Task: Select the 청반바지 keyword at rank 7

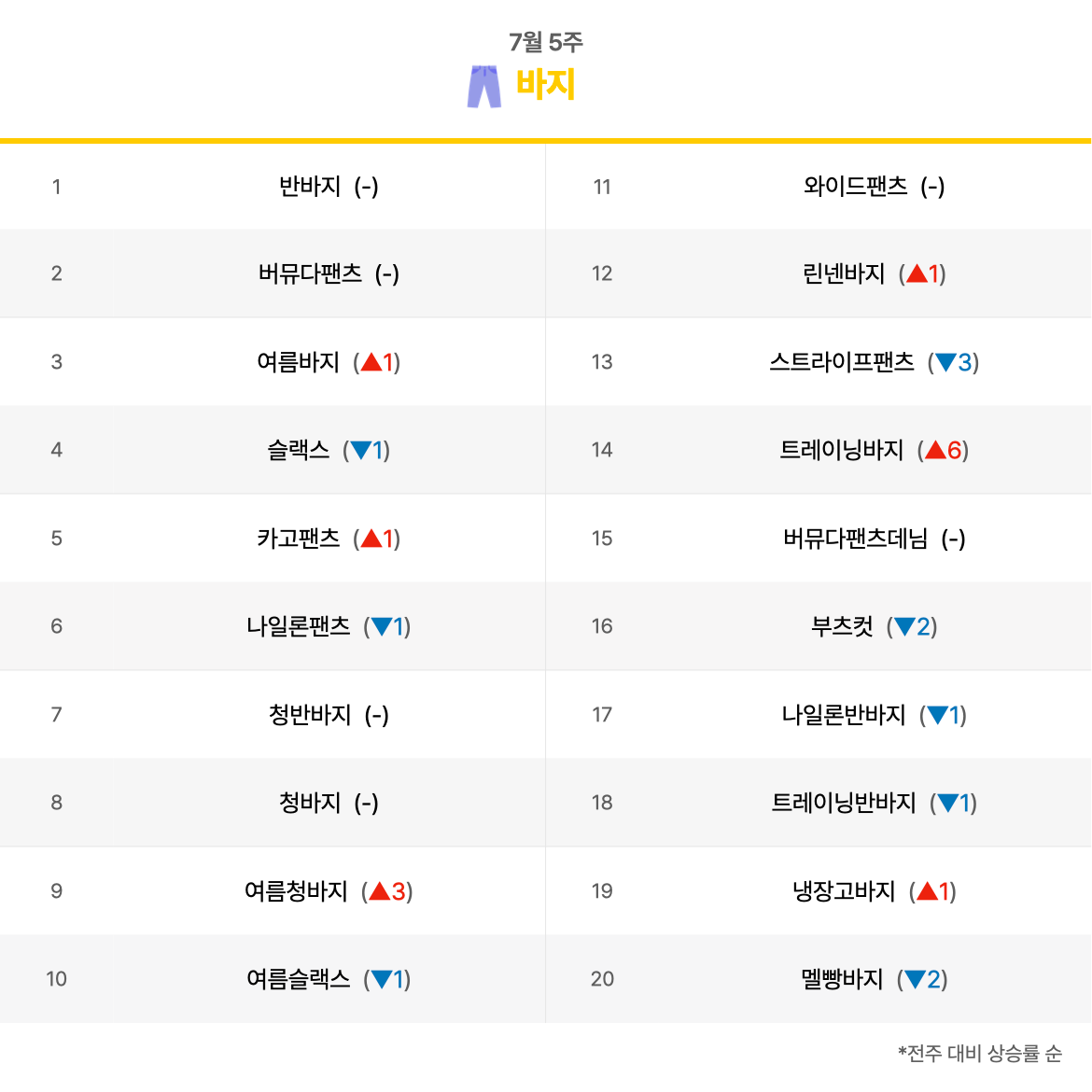Action: click(310, 715)
